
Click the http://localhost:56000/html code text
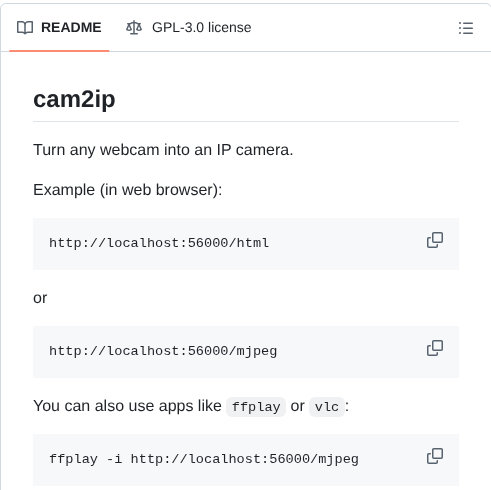(x=159, y=243)
